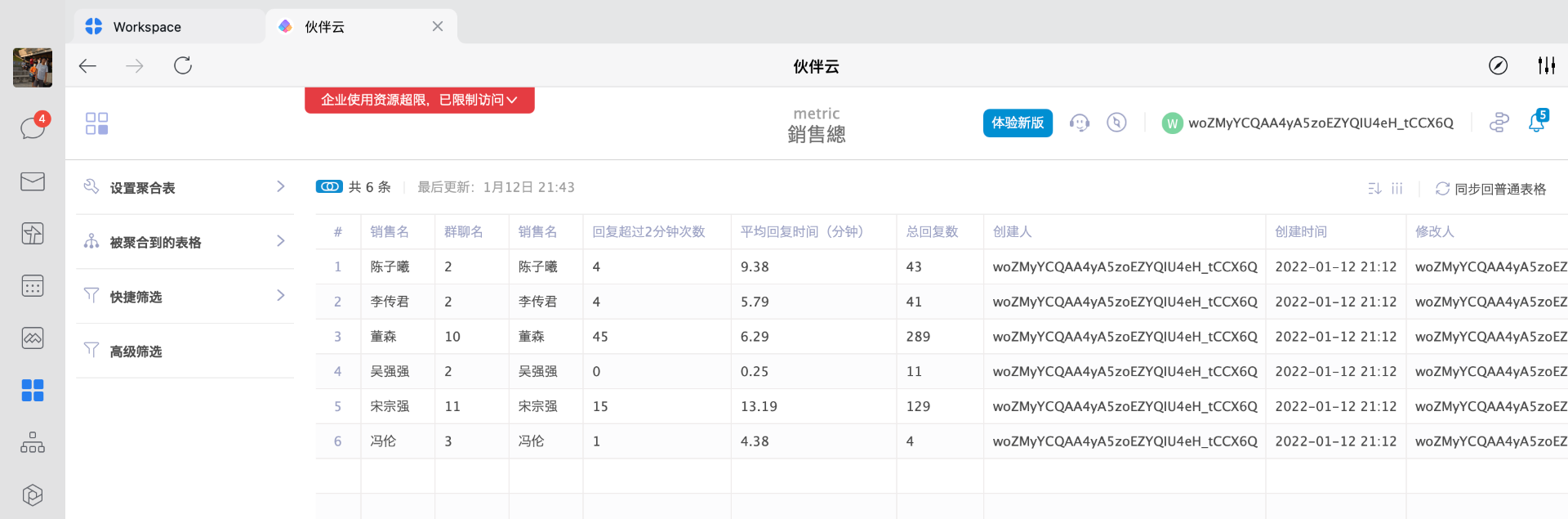Open the organization chart sidebar icon
The height and width of the screenshot is (519, 1568).
(33, 443)
